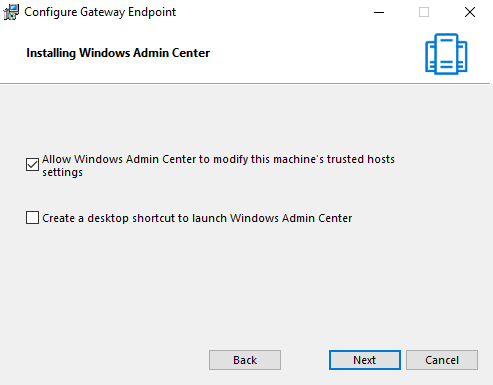Screen dimensions: 493x385
Task: Click the checkmark inside the ticked box
Action: point(32,165)
